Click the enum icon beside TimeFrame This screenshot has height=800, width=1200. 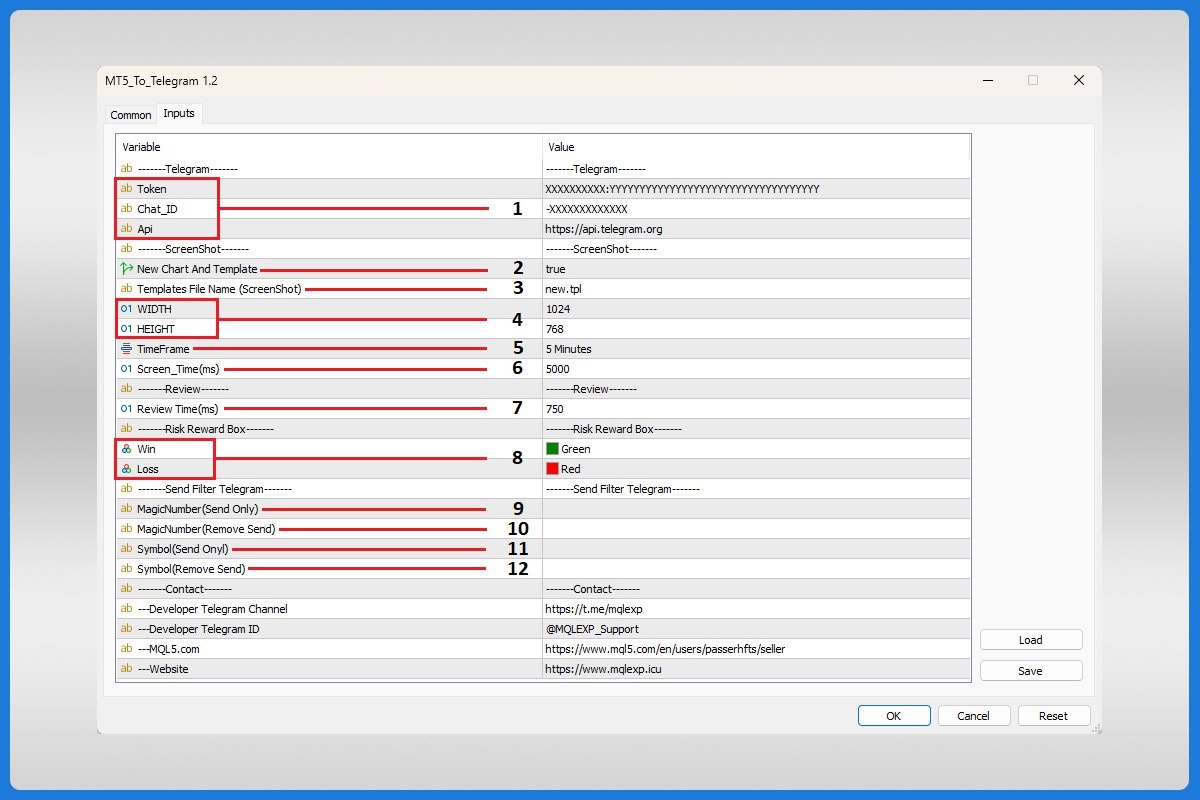pyautogui.click(x=126, y=349)
